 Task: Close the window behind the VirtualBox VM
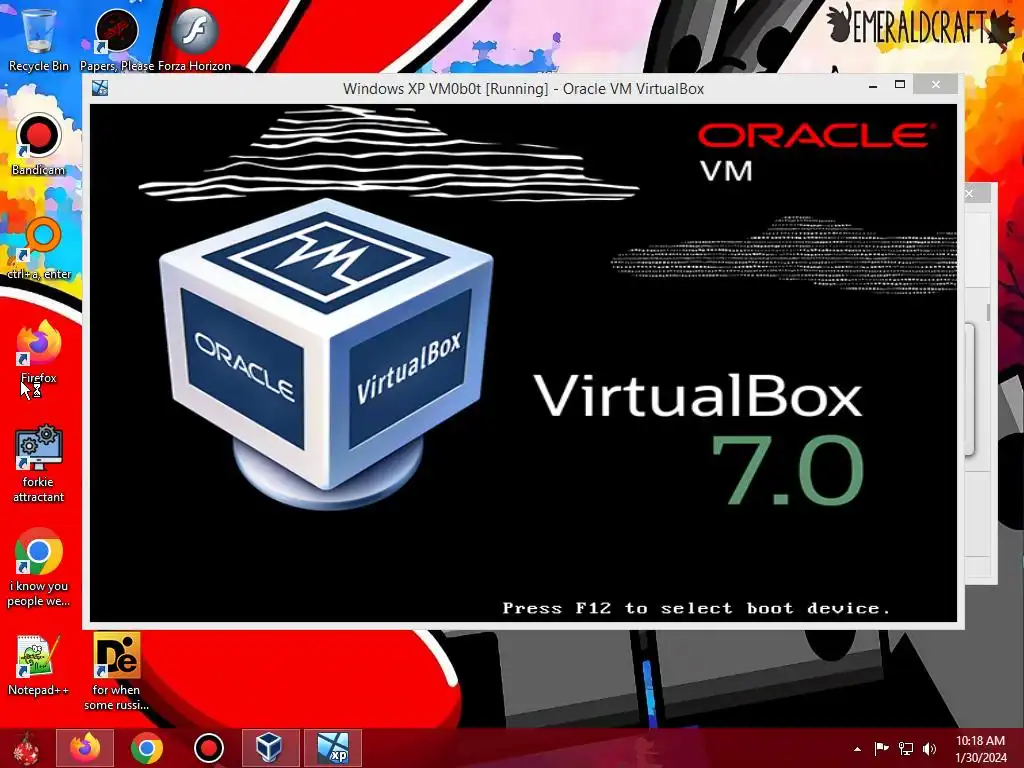pyautogui.click(x=970, y=193)
